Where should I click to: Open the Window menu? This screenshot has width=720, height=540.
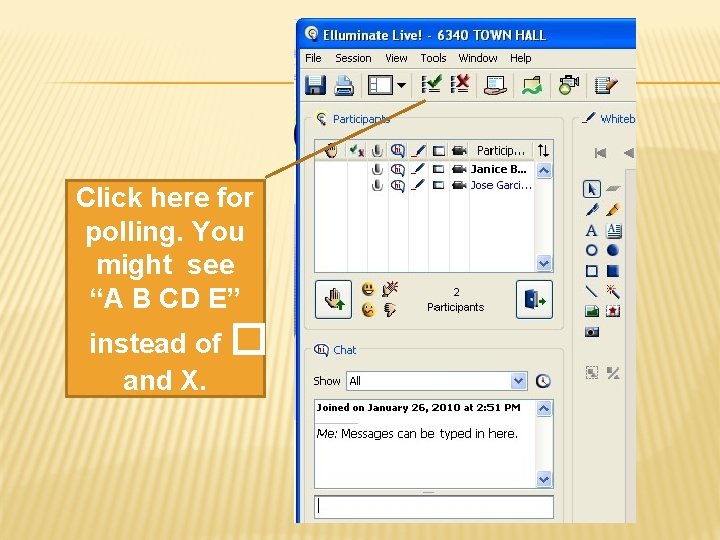(478, 58)
